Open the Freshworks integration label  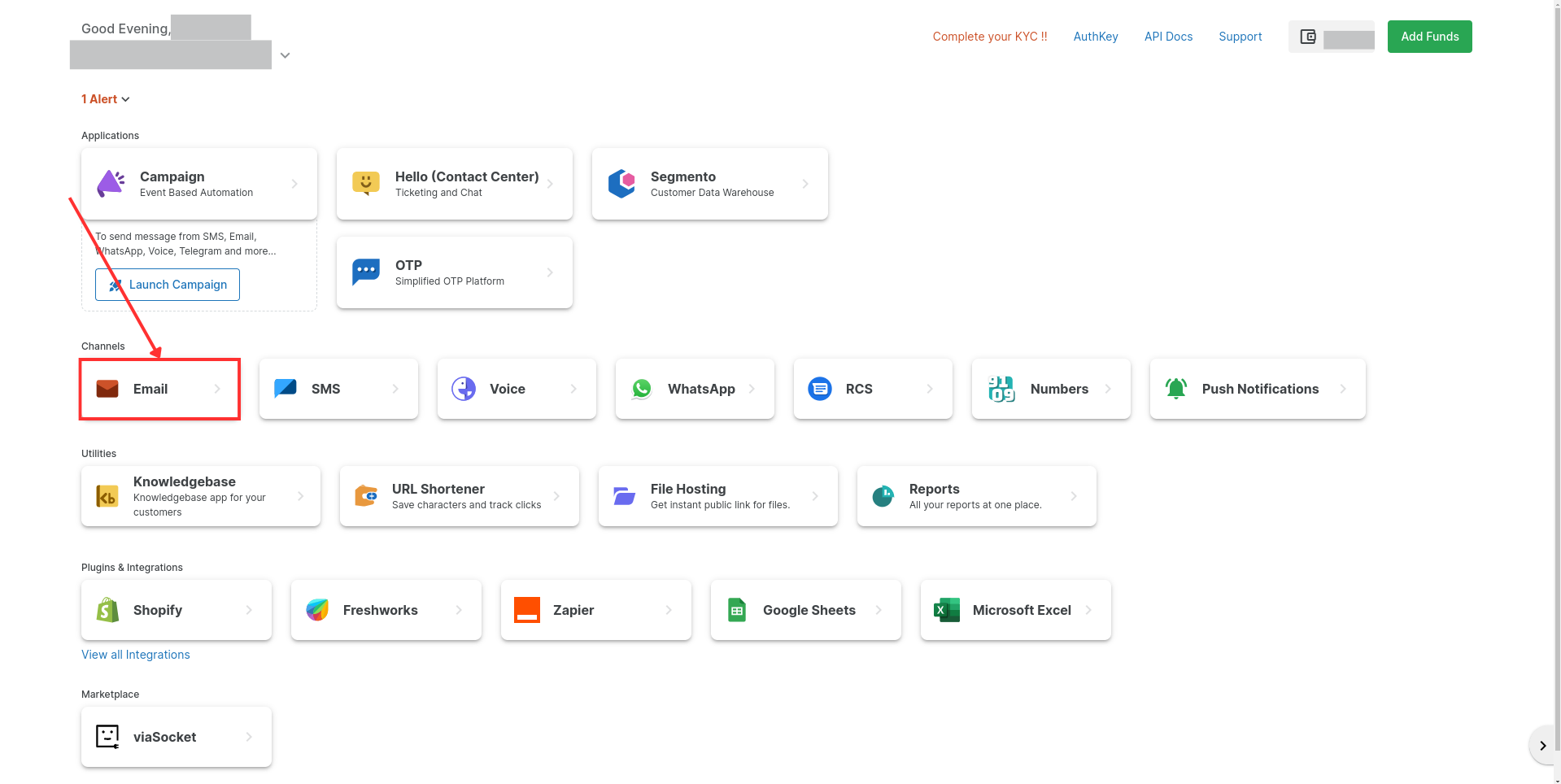click(381, 610)
